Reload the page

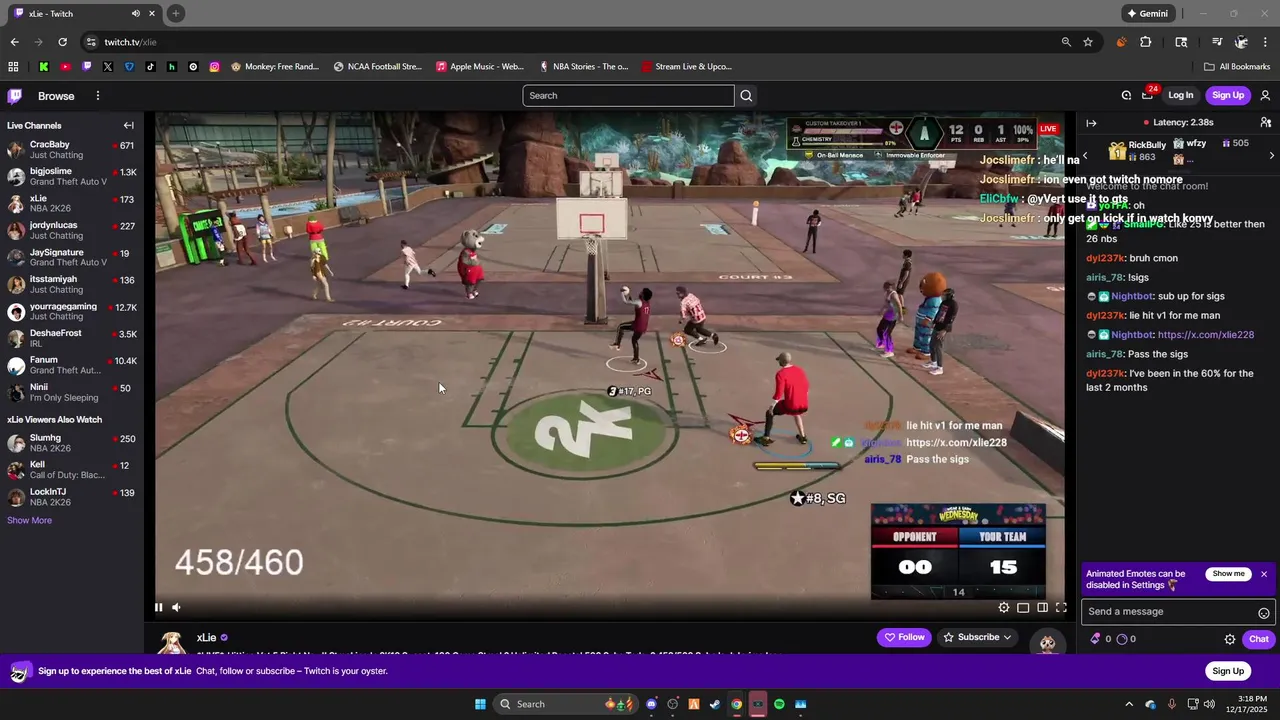(62, 42)
